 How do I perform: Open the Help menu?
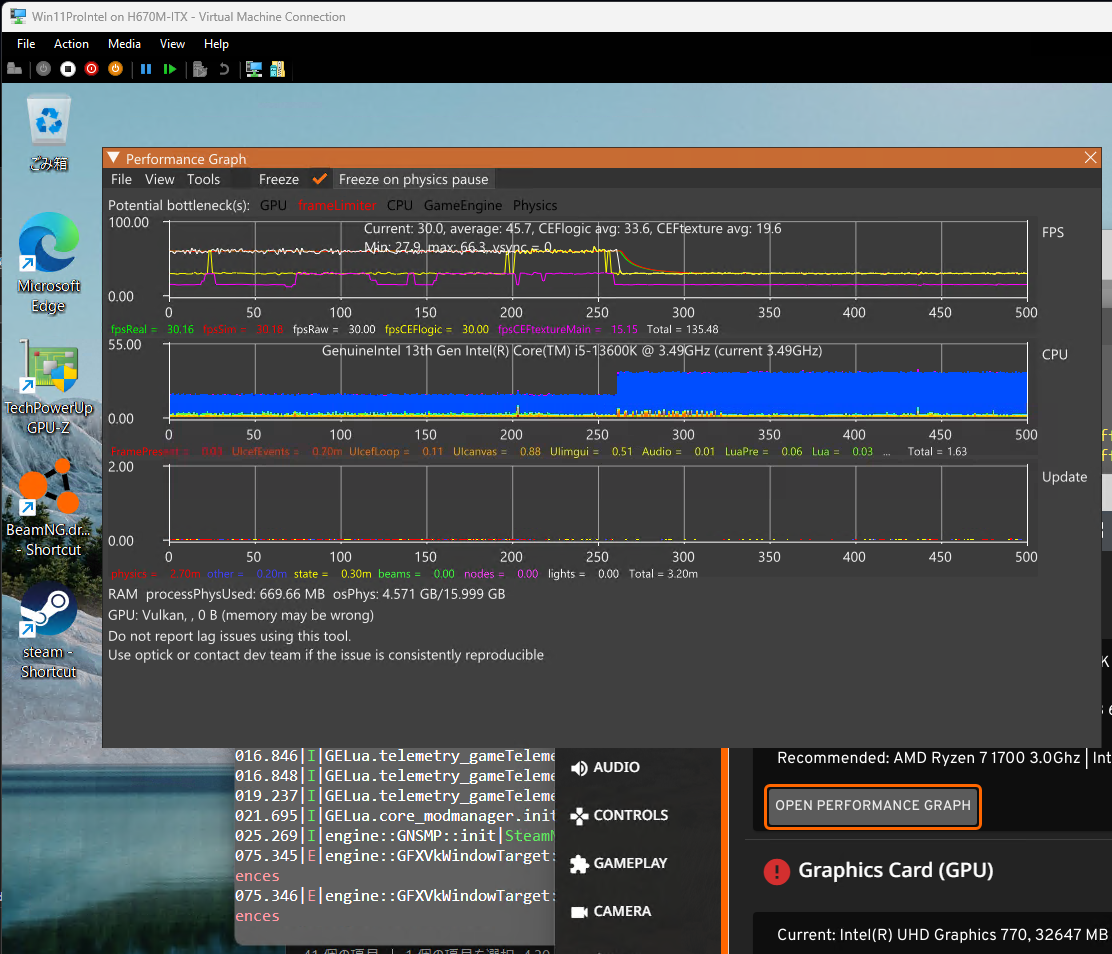tap(216, 43)
